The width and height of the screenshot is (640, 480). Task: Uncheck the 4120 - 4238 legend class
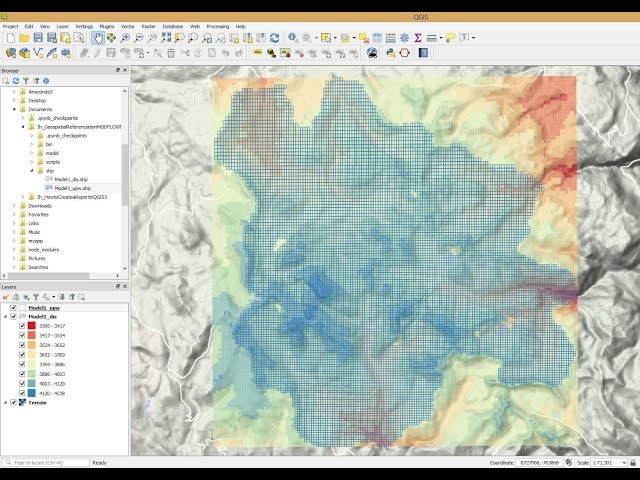22,393
